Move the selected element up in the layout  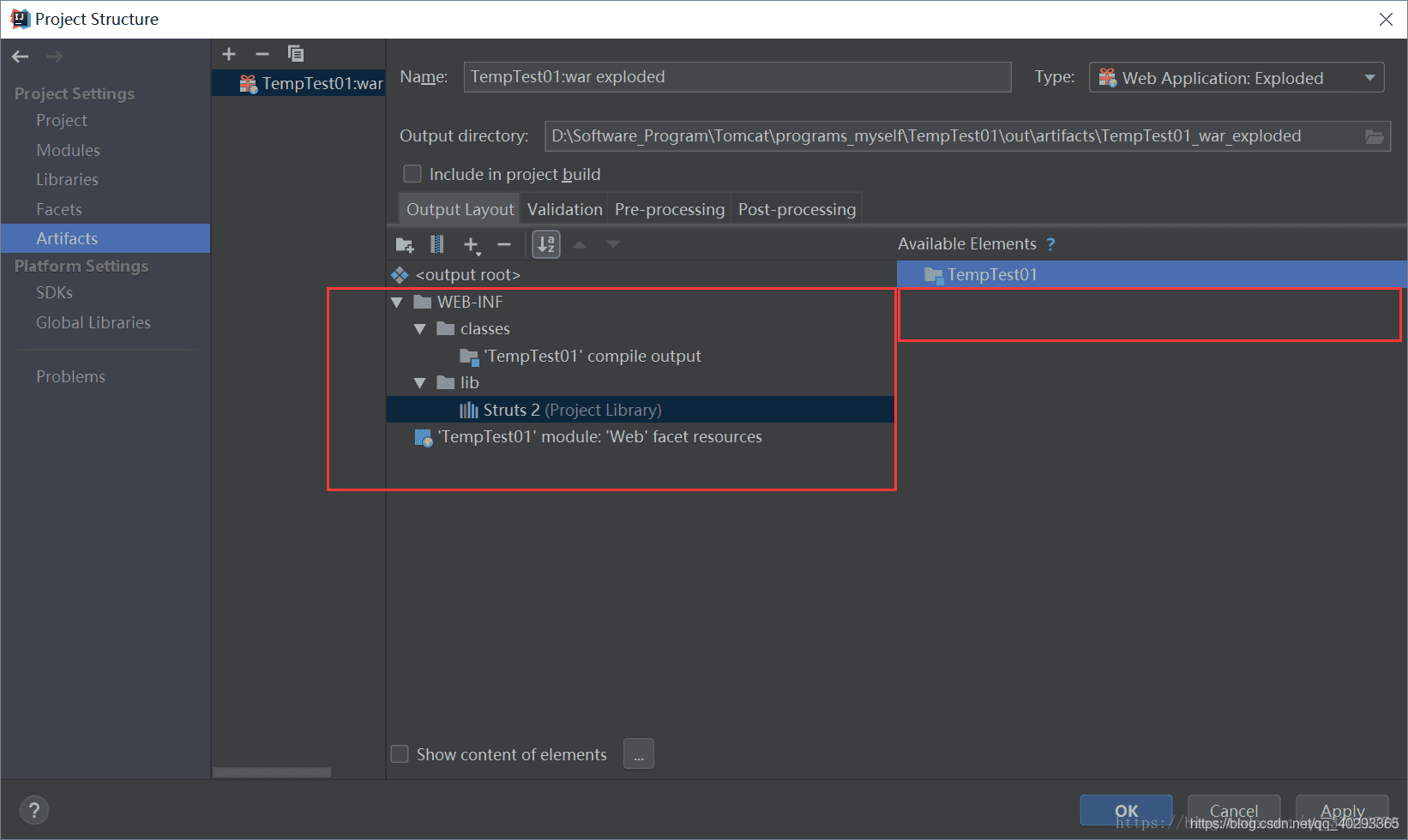(580, 244)
